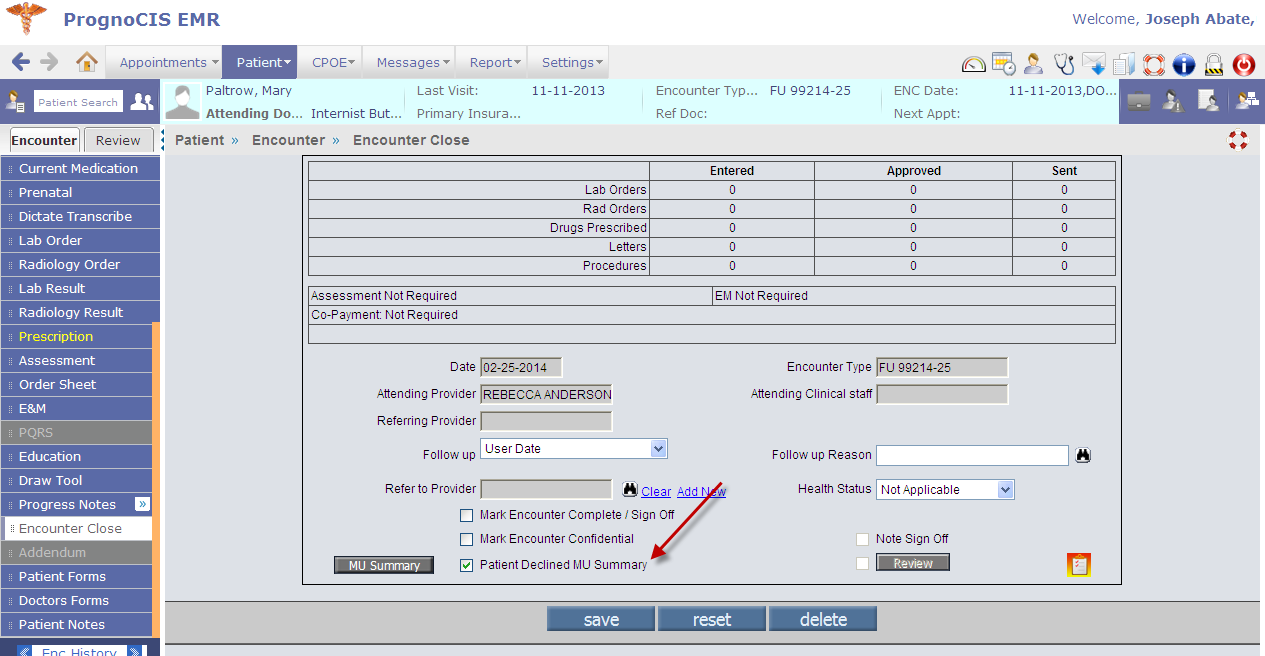Open the CPOE menu
Viewport: 1265px width, 656px height.
pyautogui.click(x=333, y=62)
